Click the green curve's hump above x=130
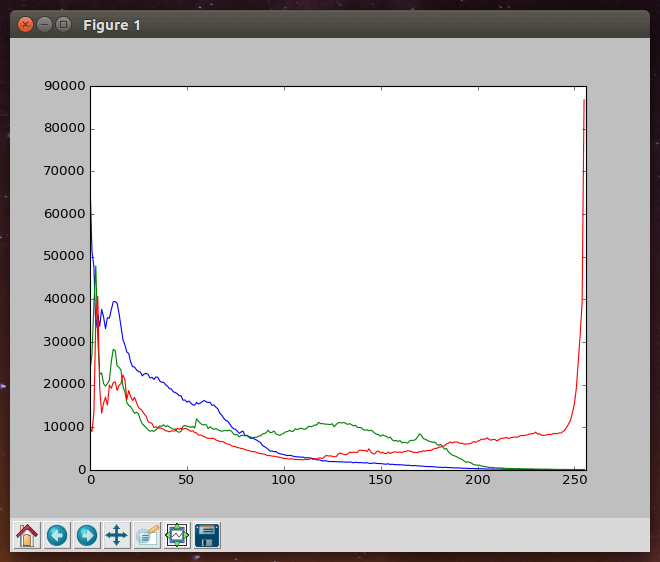 click(x=342, y=423)
